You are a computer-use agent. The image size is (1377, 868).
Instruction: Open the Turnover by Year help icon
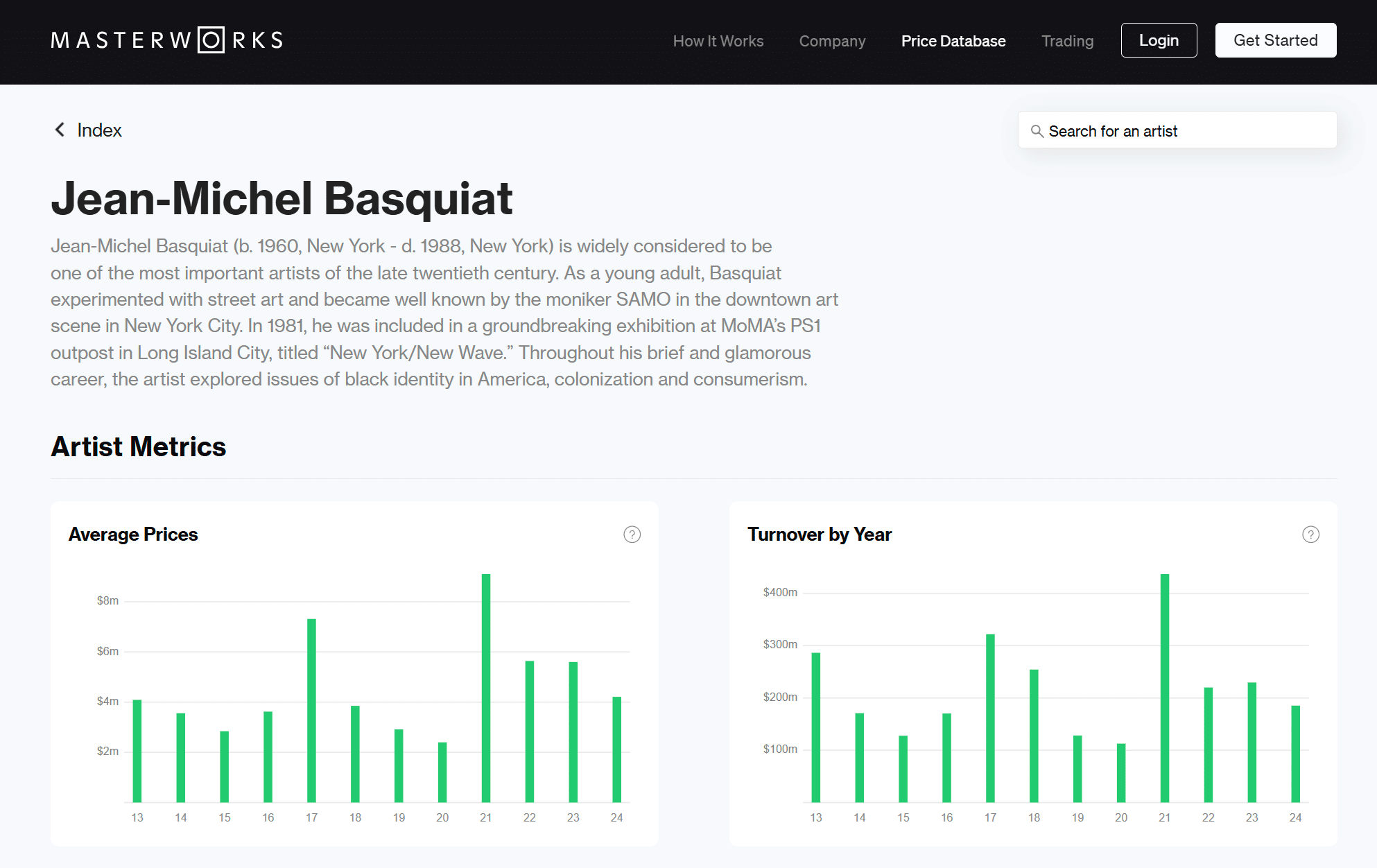(x=1310, y=535)
